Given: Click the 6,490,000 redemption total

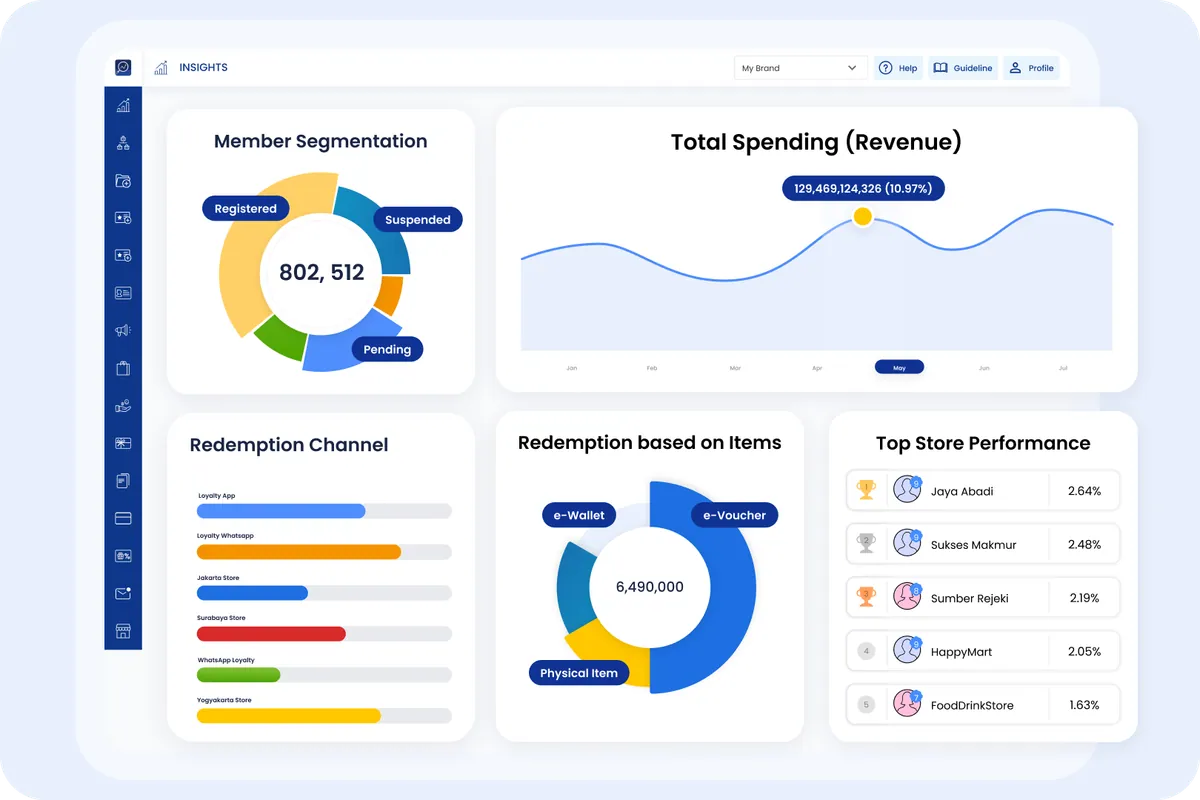Looking at the screenshot, I should 650,587.
